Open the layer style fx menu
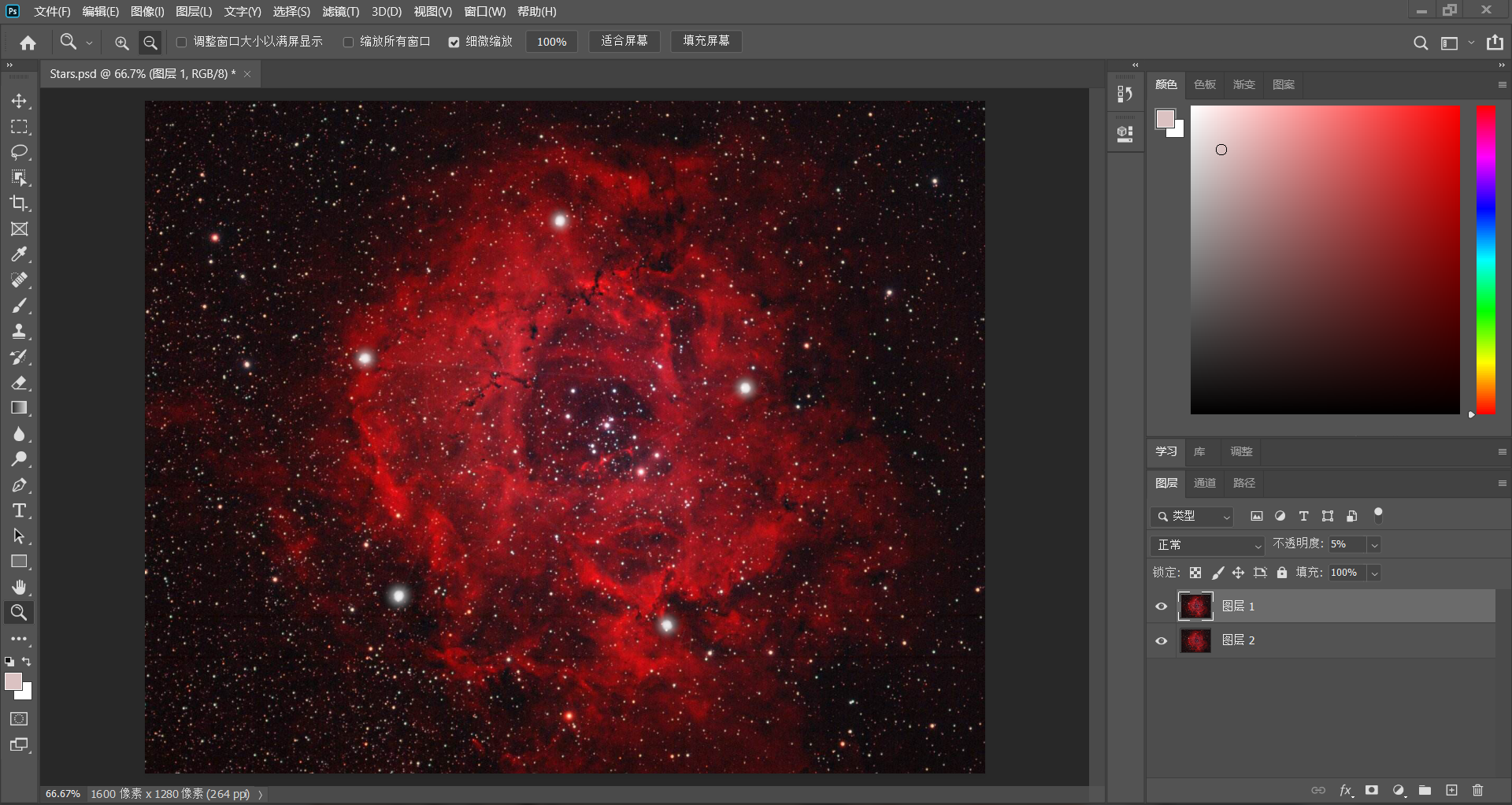1512x805 pixels. tap(1346, 790)
